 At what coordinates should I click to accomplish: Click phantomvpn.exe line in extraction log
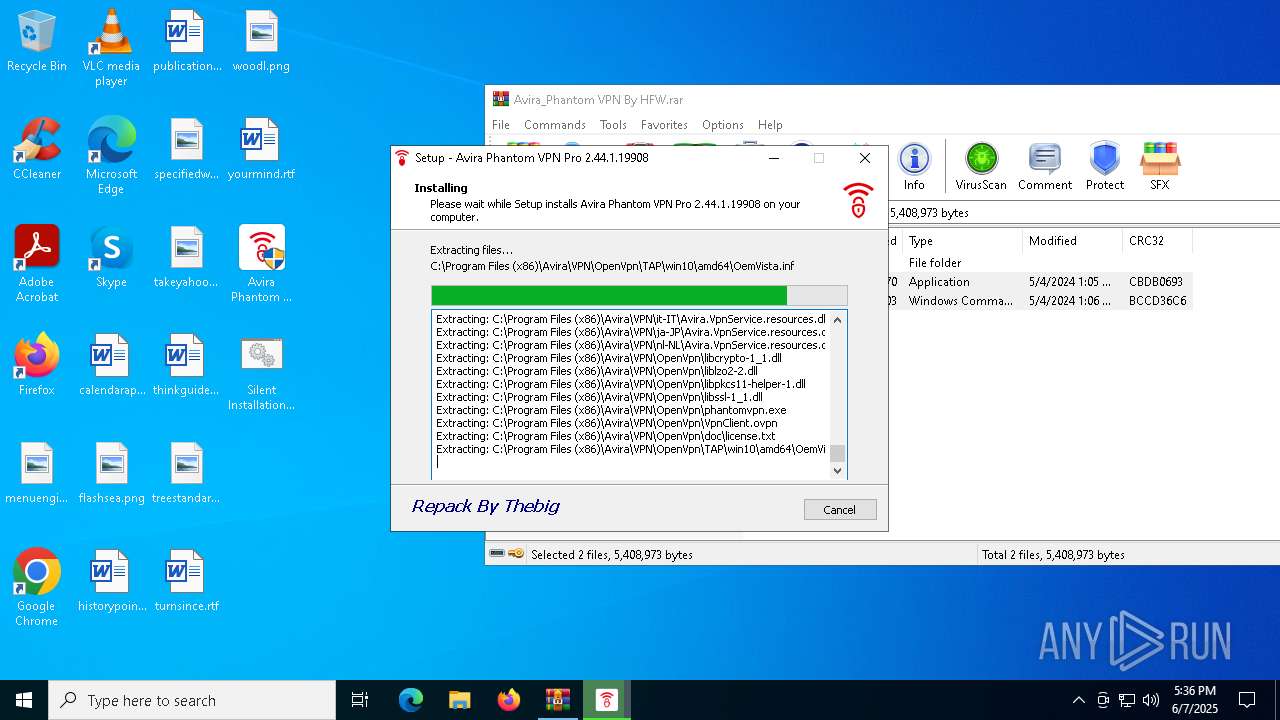click(x=611, y=410)
